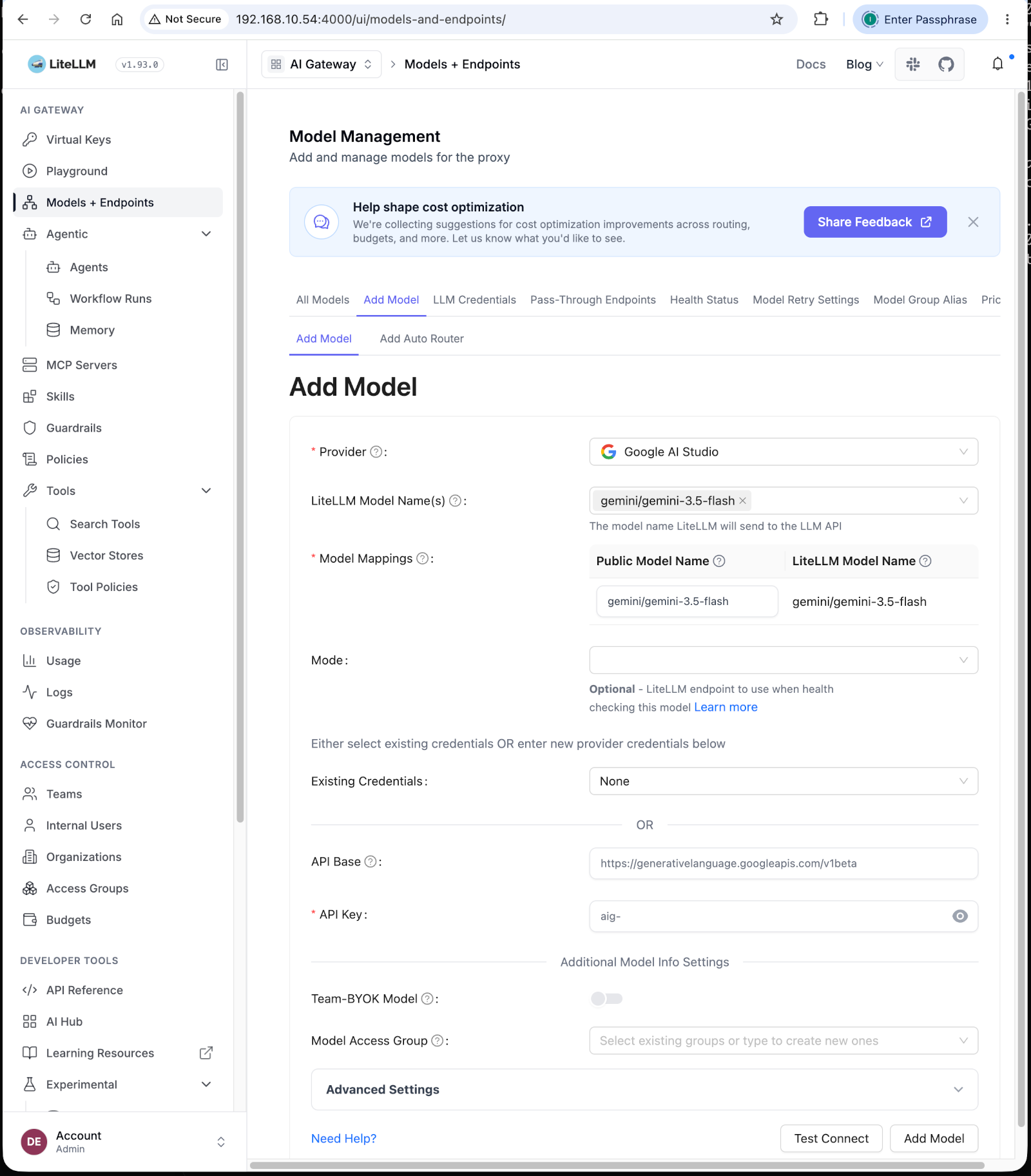Viewport: 1031px width, 1176px height.
Task: Switch to the Model Retry Settings tab
Action: (x=805, y=300)
